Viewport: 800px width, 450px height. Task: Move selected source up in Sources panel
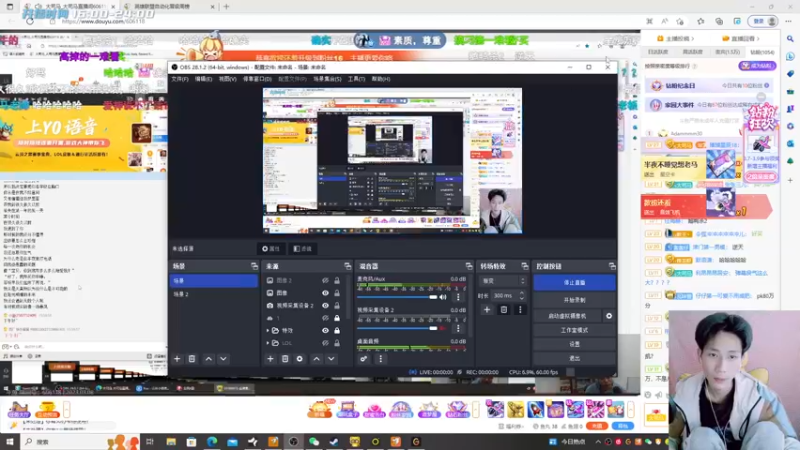(316, 359)
